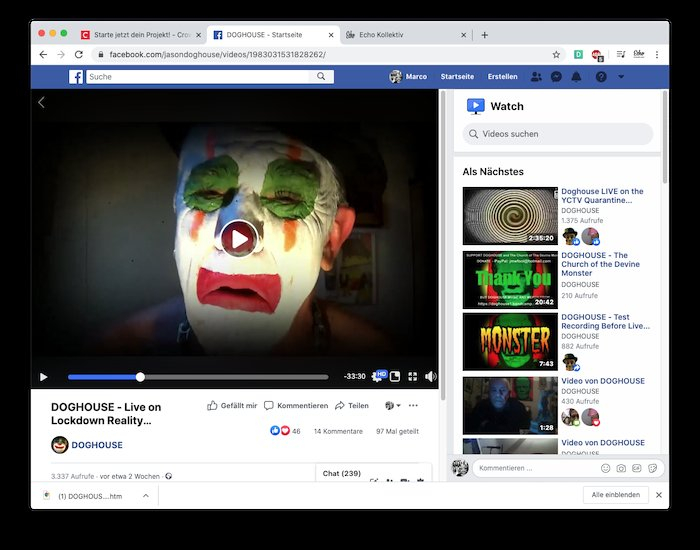Image resolution: width=700 pixels, height=550 pixels.
Task: Switch to the Echo Kollektiv tab
Action: [400, 34]
